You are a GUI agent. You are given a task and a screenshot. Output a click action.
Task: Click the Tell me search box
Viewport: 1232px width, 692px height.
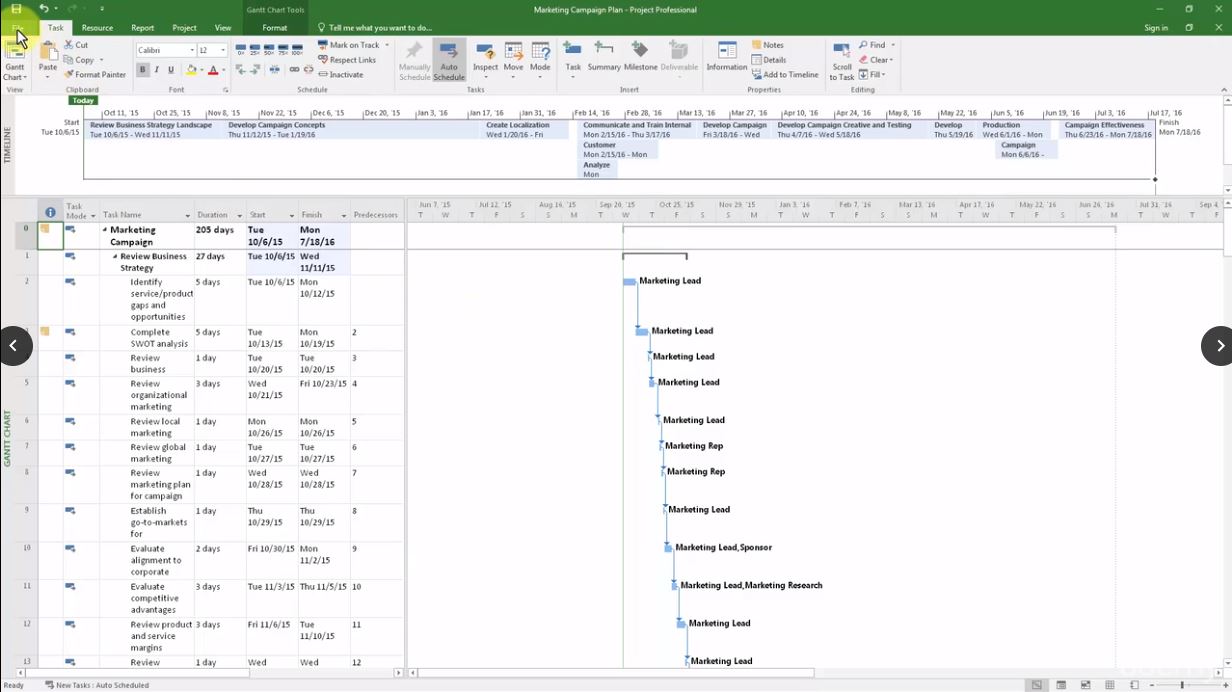[380, 28]
